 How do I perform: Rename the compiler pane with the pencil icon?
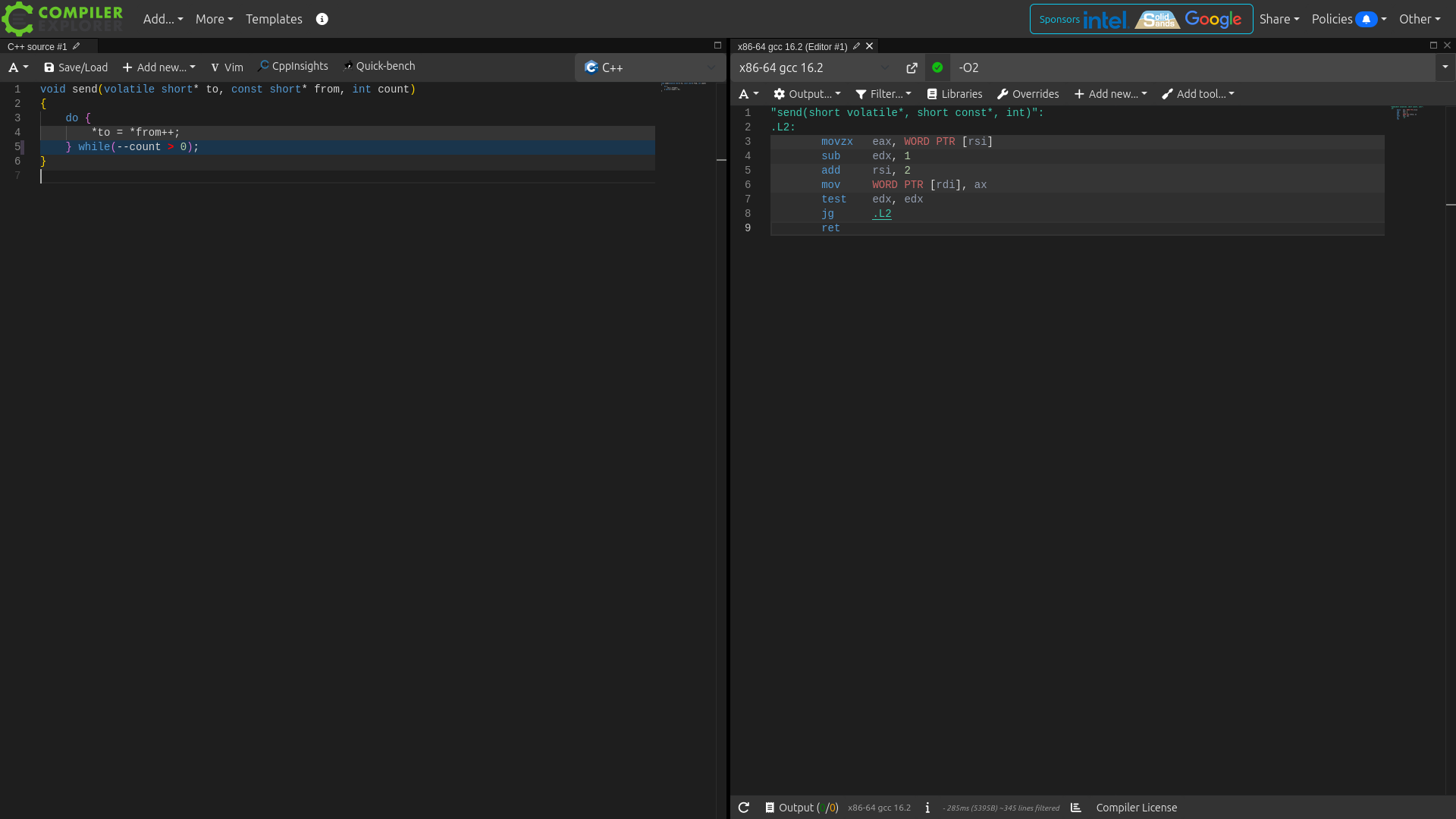pyautogui.click(x=856, y=46)
